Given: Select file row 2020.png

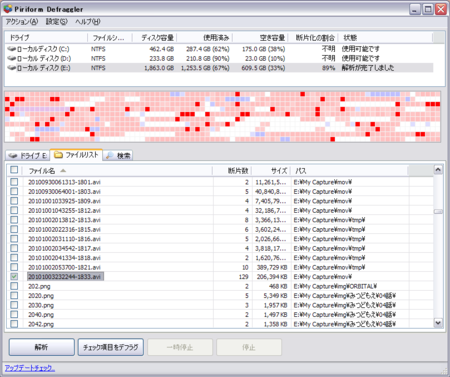Looking at the screenshot, I should click(x=220, y=296).
